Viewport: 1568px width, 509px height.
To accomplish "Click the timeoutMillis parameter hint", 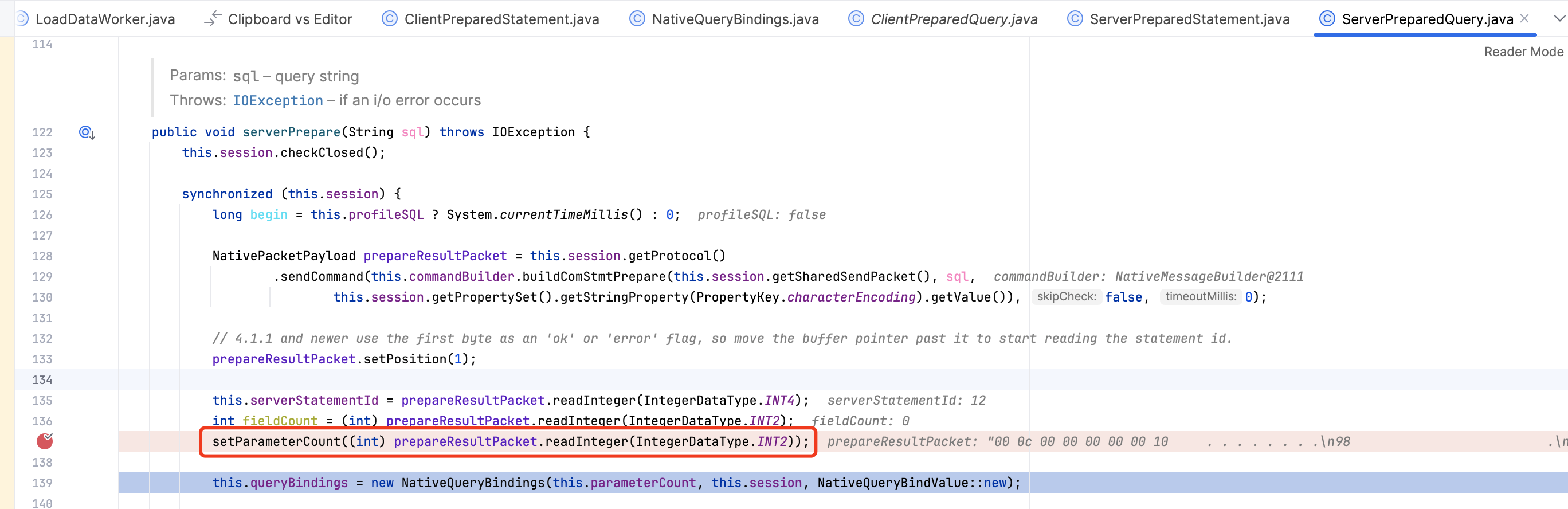I will pos(1199,296).
